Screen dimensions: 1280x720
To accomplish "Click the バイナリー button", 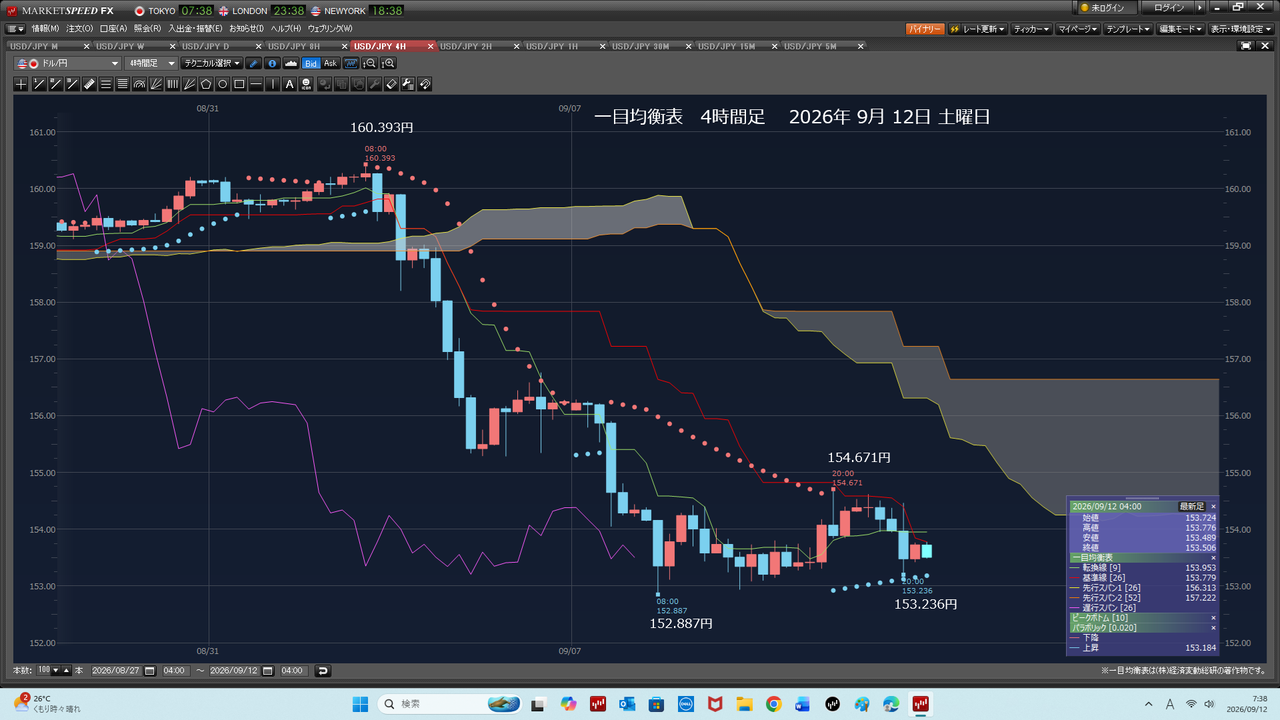I will (924, 29).
